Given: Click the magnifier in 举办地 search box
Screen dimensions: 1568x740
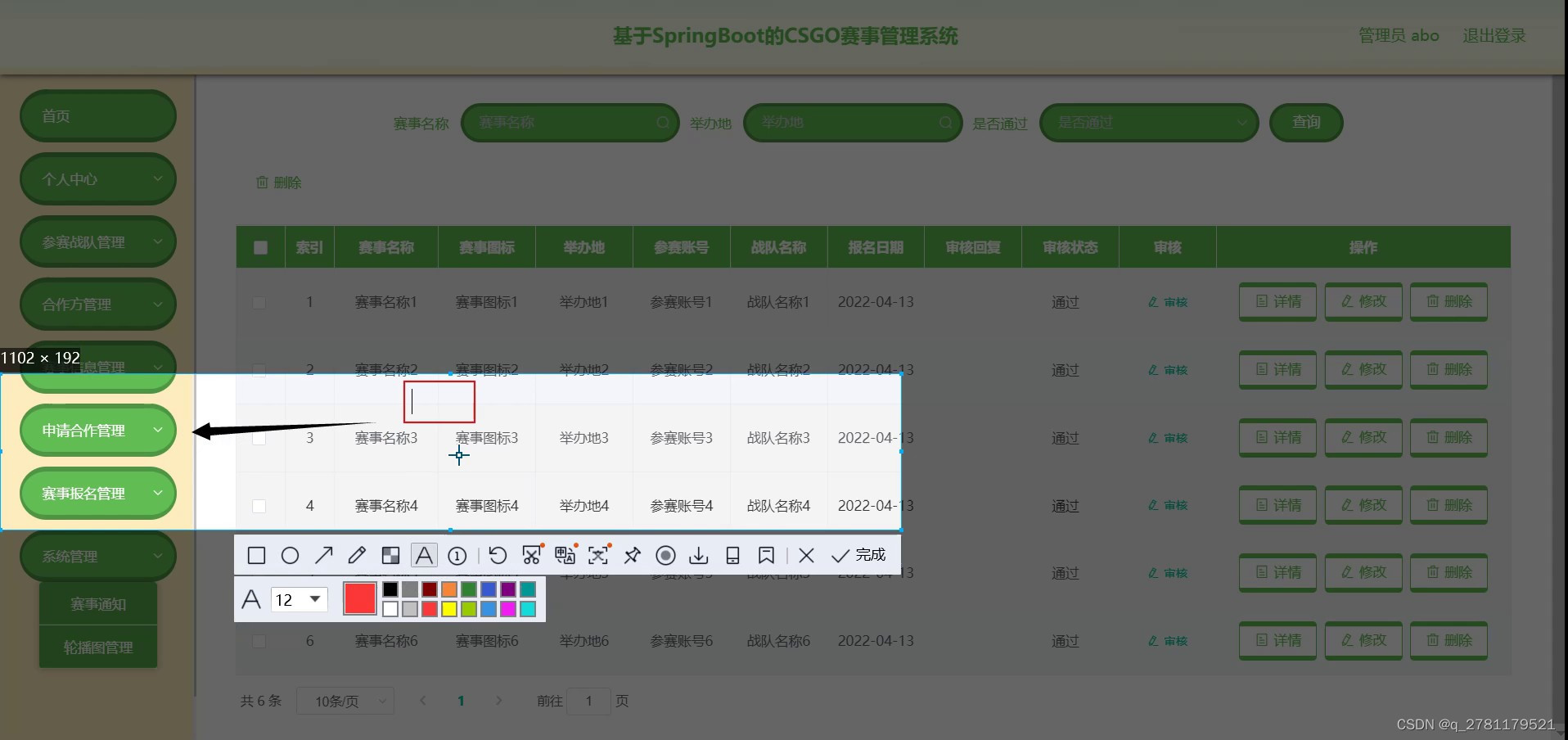Looking at the screenshot, I should pos(945,123).
